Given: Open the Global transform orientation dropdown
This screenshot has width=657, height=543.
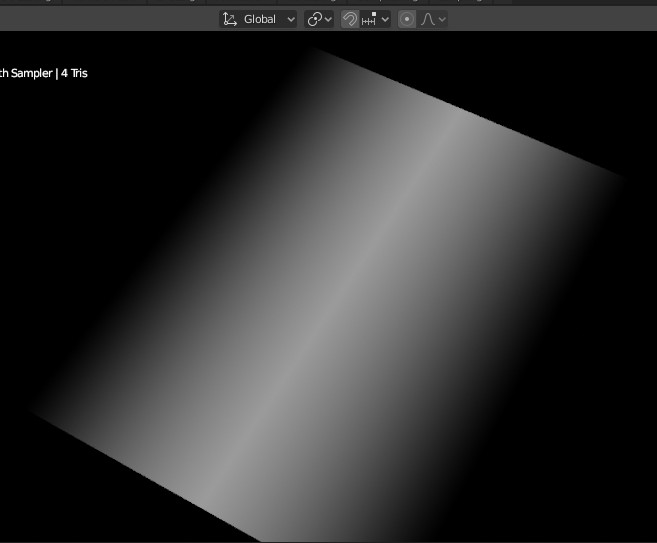Looking at the screenshot, I should point(290,19).
